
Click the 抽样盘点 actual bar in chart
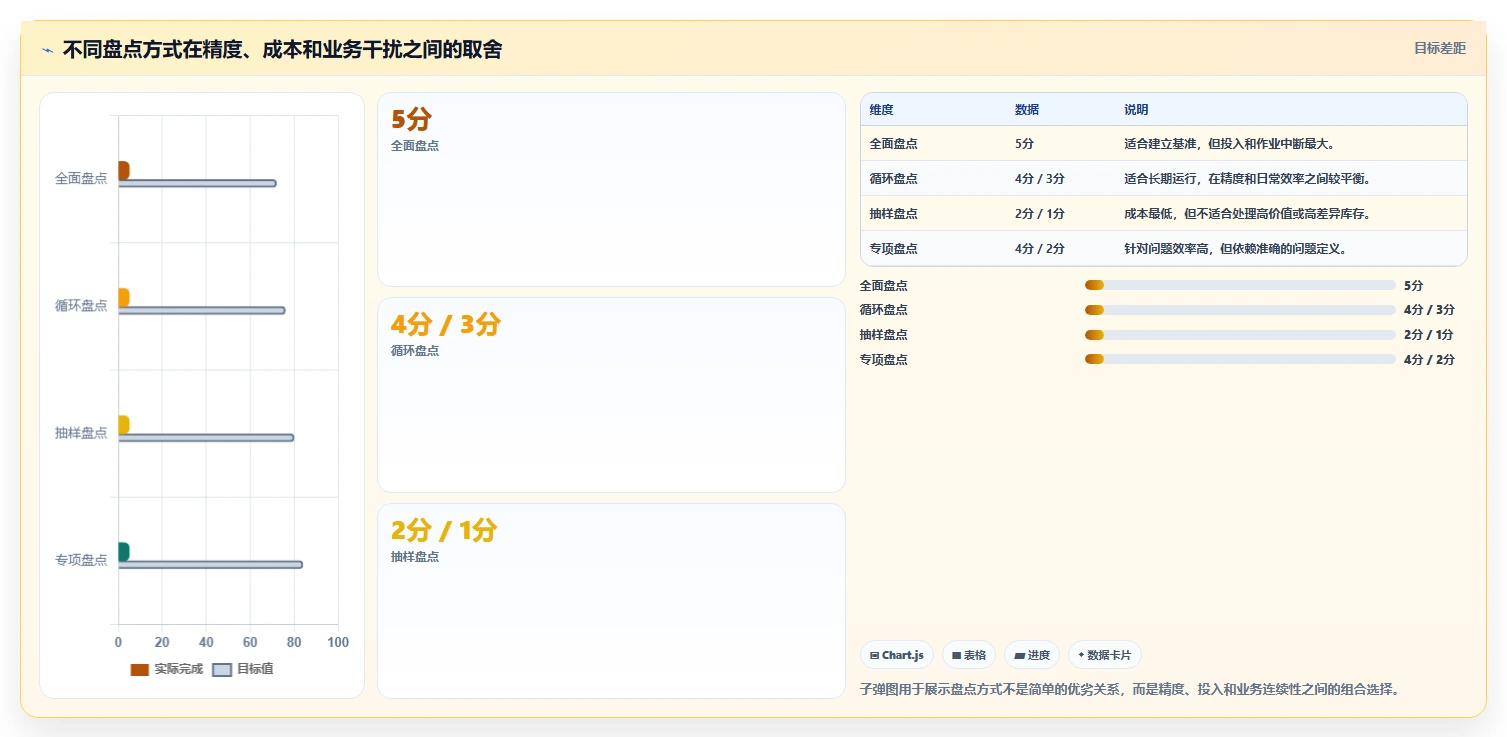[124, 425]
